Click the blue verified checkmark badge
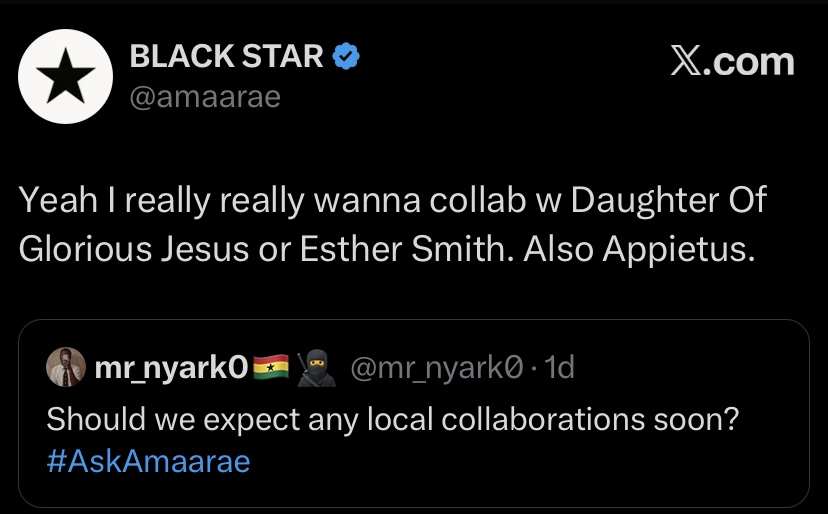 coord(345,58)
